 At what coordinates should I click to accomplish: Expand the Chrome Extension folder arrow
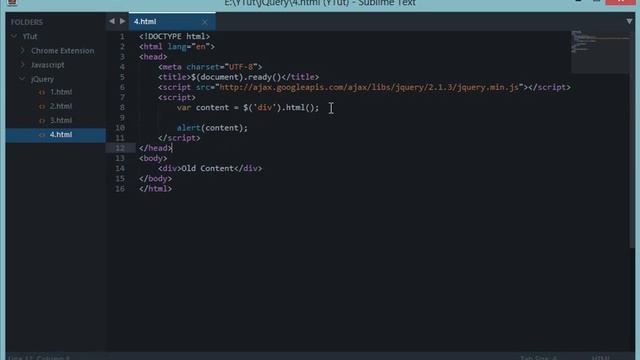click(22, 51)
